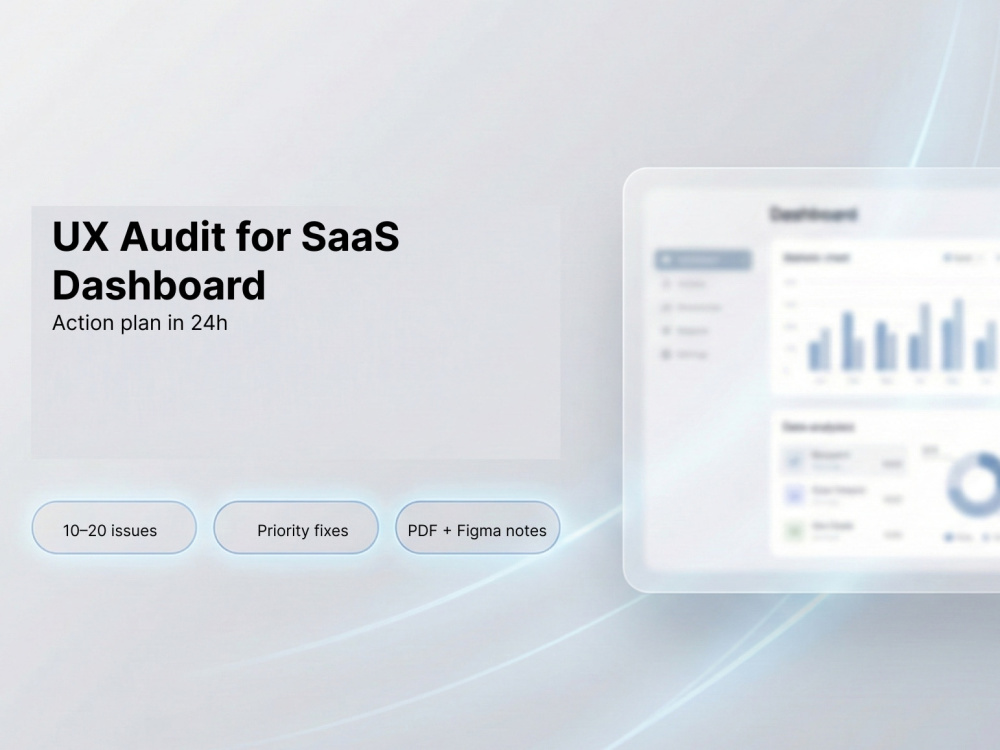Select the "Priority fixes" pill button
The width and height of the screenshot is (1000, 750).
tap(296, 527)
